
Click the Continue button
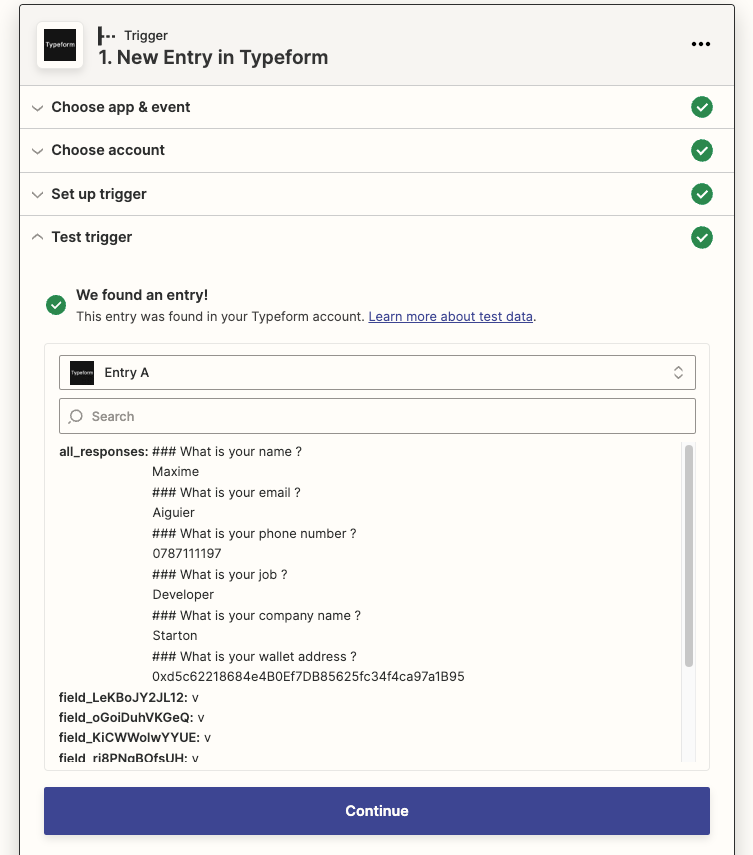point(377,811)
